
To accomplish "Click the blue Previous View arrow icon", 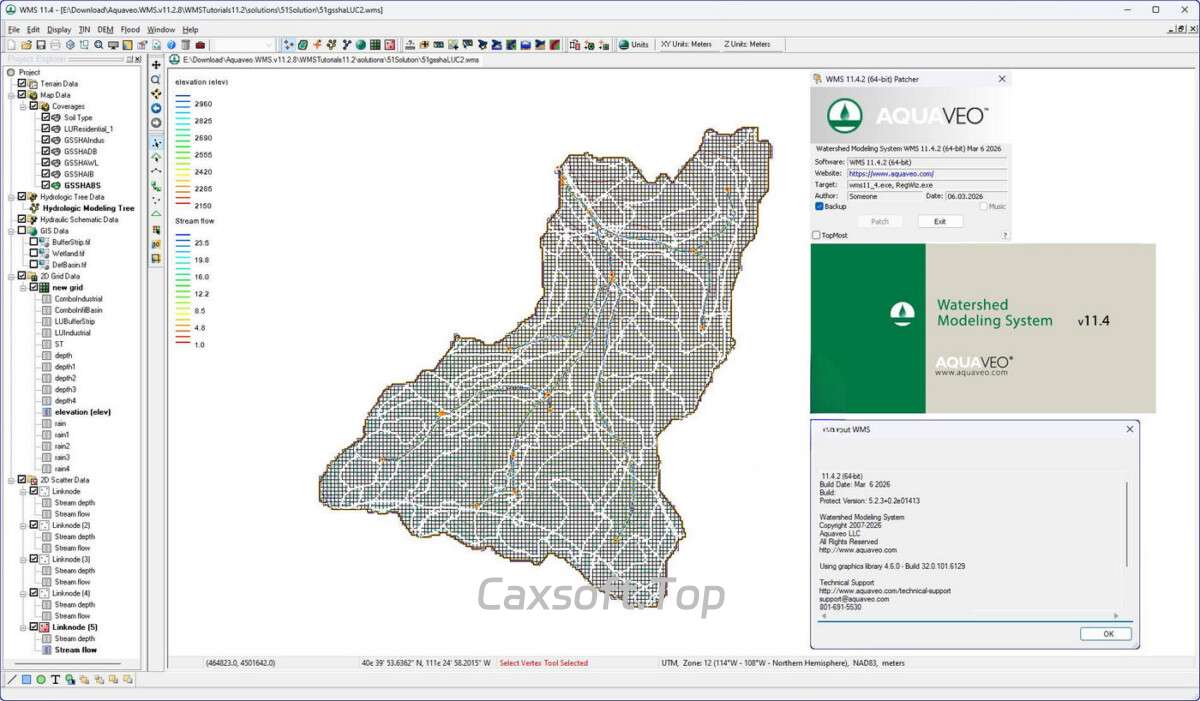I will (156, 108).
